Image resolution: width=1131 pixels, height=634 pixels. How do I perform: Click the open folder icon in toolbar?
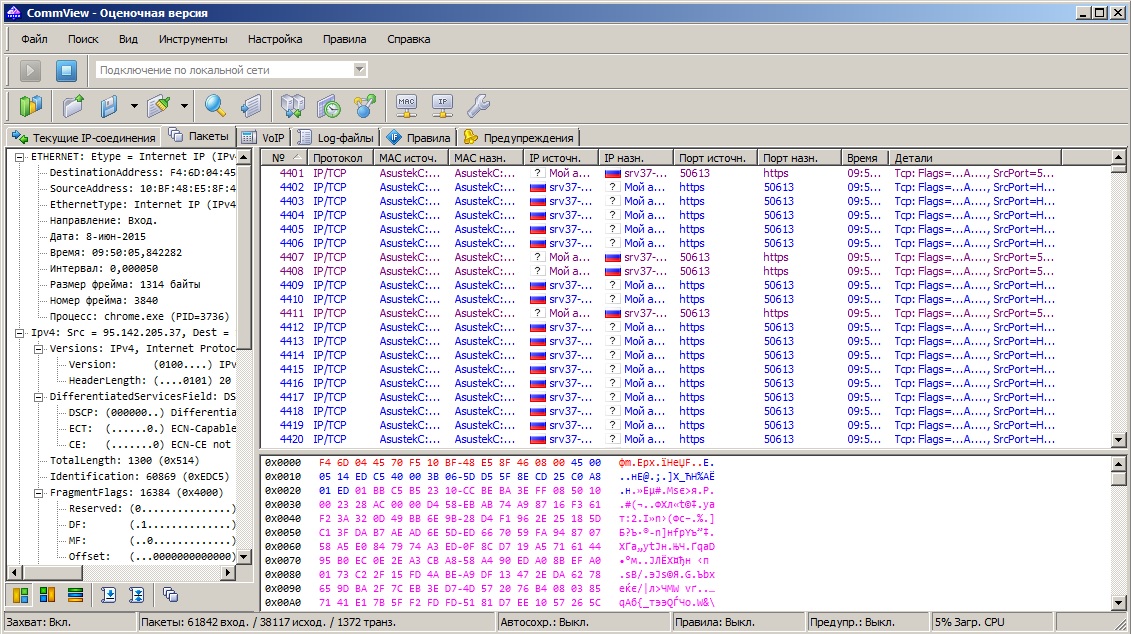click(x=73, y=105)
